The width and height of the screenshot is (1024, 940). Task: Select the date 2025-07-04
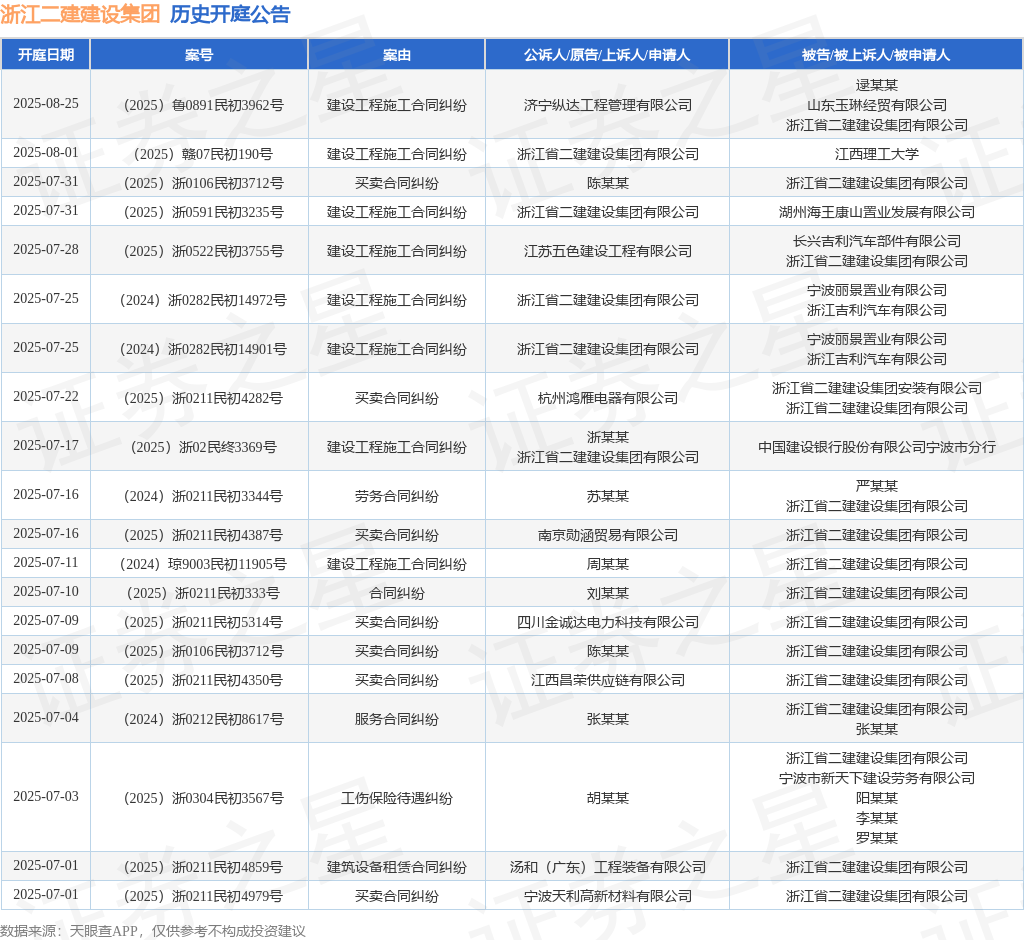tap(46, 718)
